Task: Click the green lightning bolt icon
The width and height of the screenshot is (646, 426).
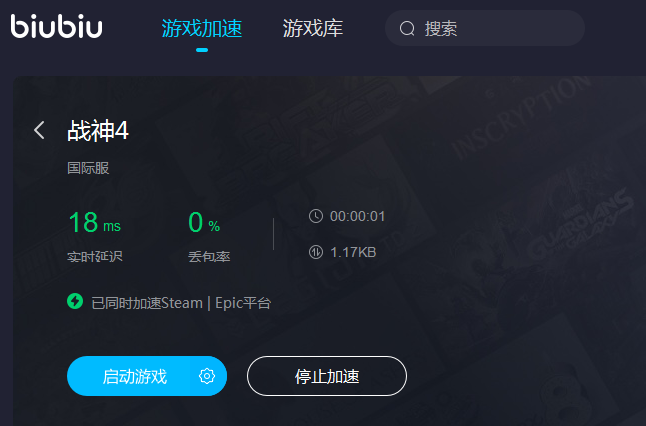Action: click(x=75, y=301)
